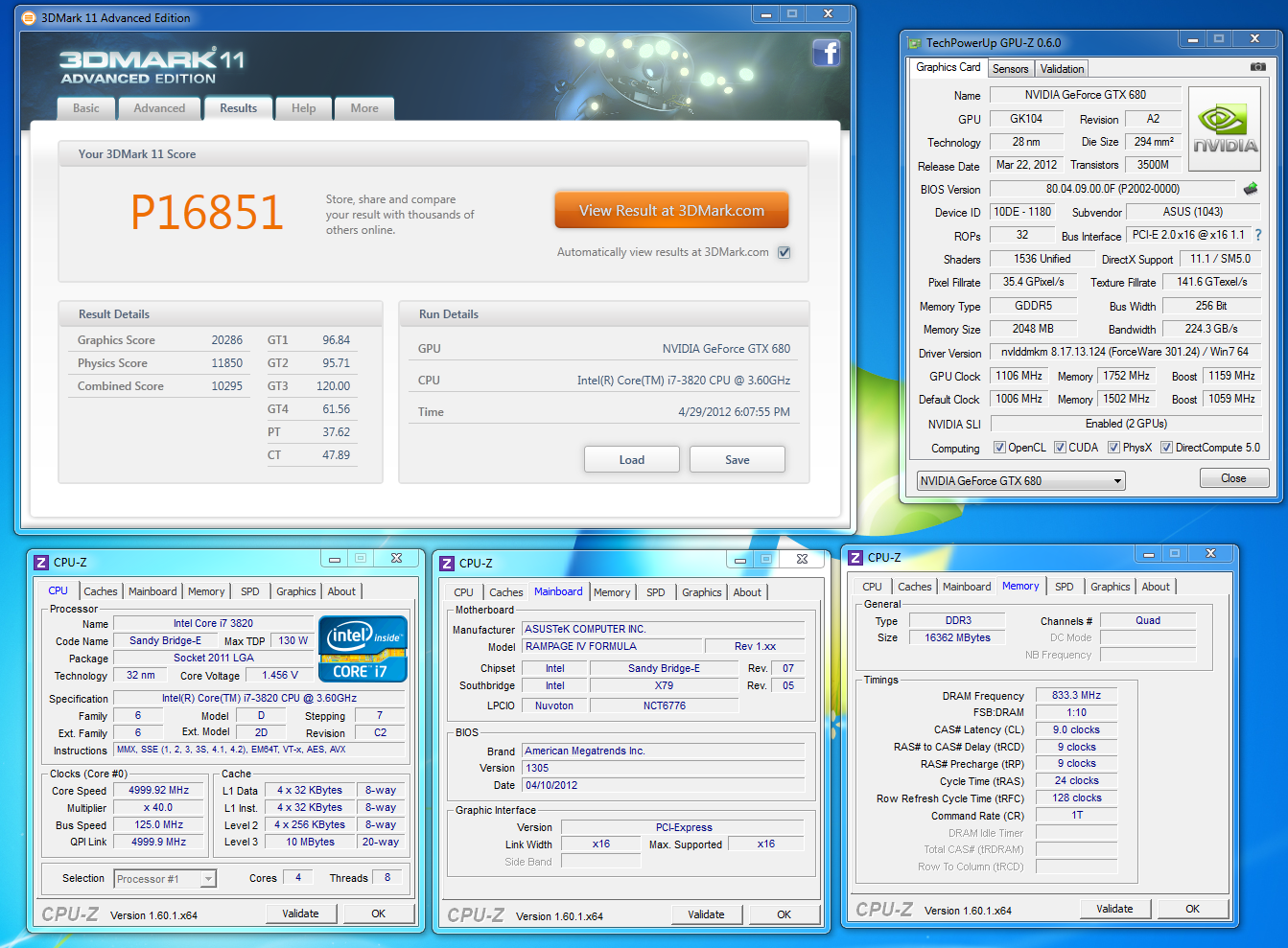Click the GPU-Z title bar app icon

click(914, 42)
